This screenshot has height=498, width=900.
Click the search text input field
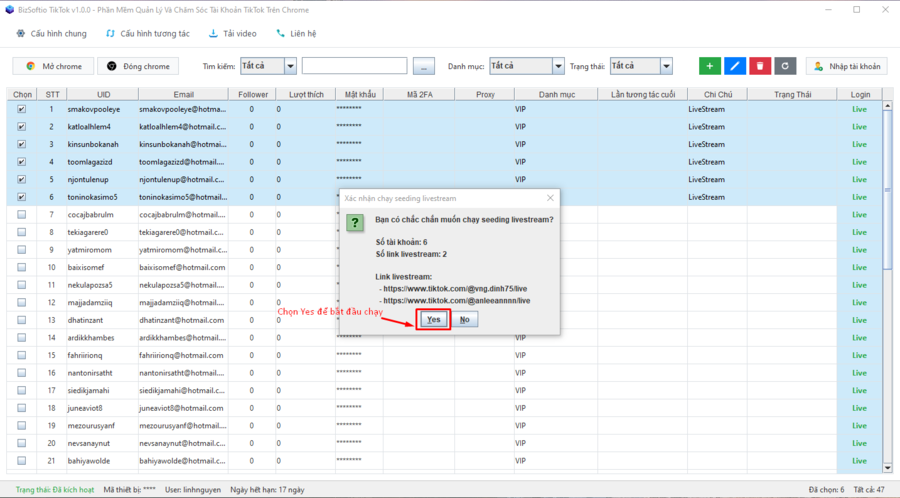tap(354, 66)
